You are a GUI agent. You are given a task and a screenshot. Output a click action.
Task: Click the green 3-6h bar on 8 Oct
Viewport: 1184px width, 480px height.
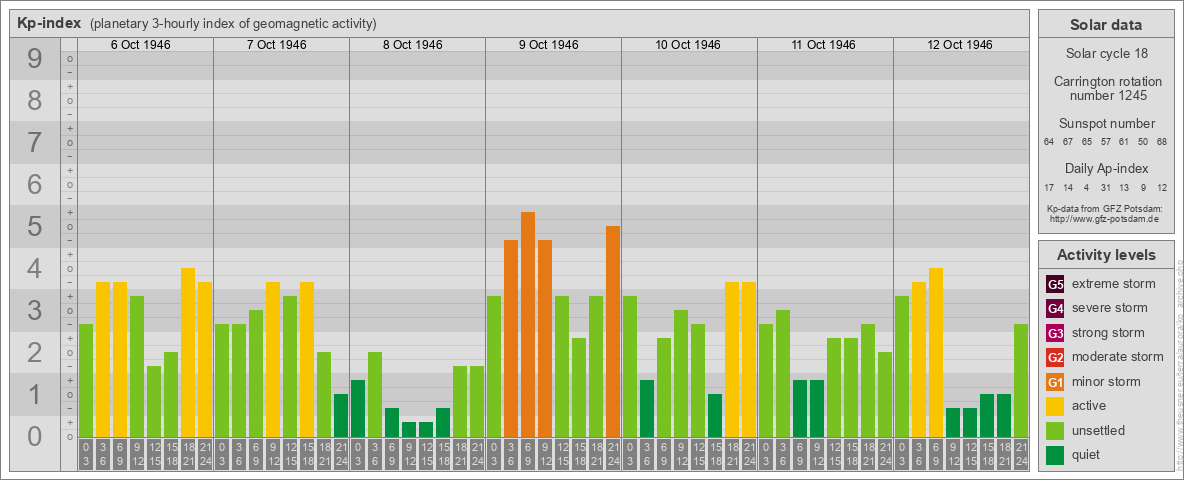pos(375,395)
